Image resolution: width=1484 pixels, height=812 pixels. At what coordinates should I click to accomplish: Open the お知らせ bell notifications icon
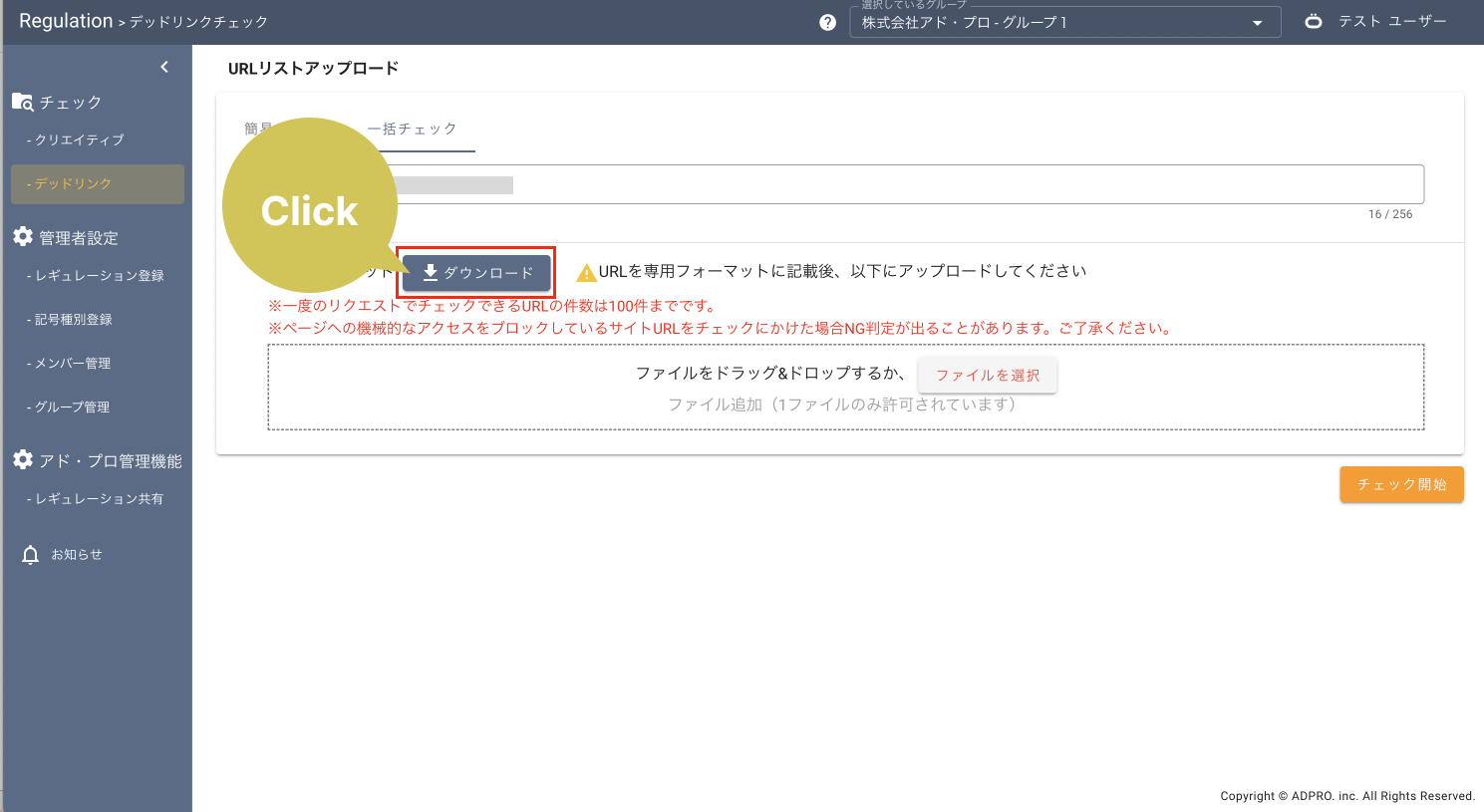(x=31, y=555)
